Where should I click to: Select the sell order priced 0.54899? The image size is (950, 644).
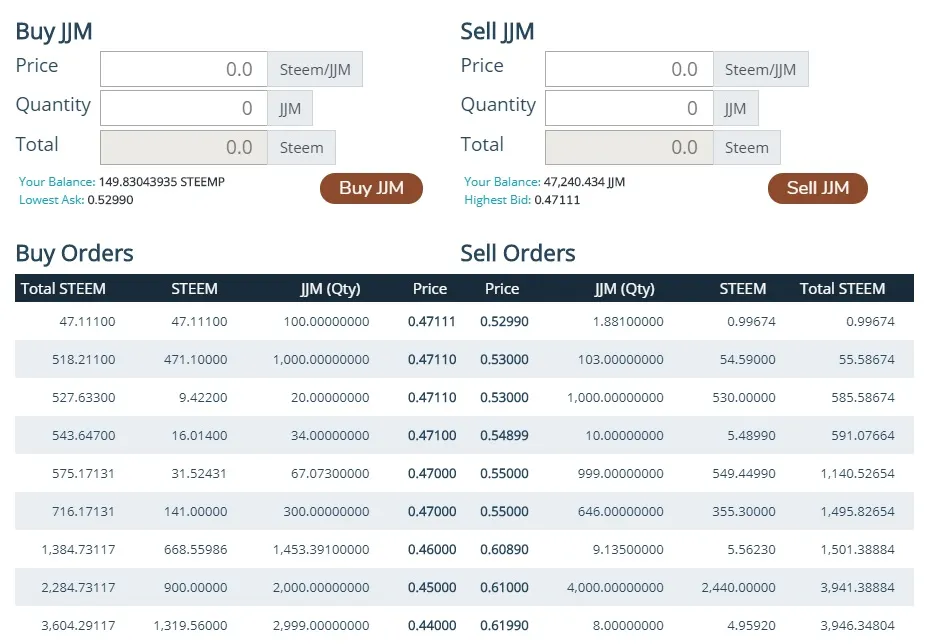[504, 435]
